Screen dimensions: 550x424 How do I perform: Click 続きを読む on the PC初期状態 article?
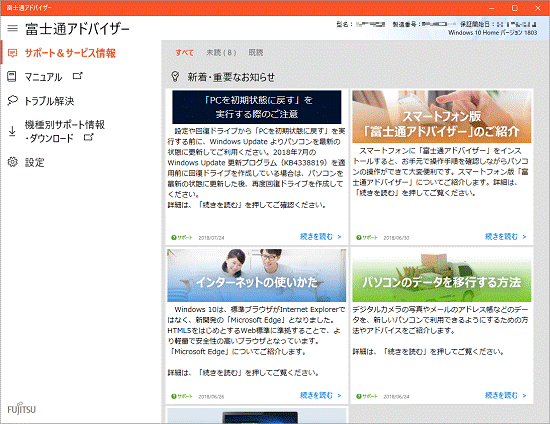(x=321, y=237)
